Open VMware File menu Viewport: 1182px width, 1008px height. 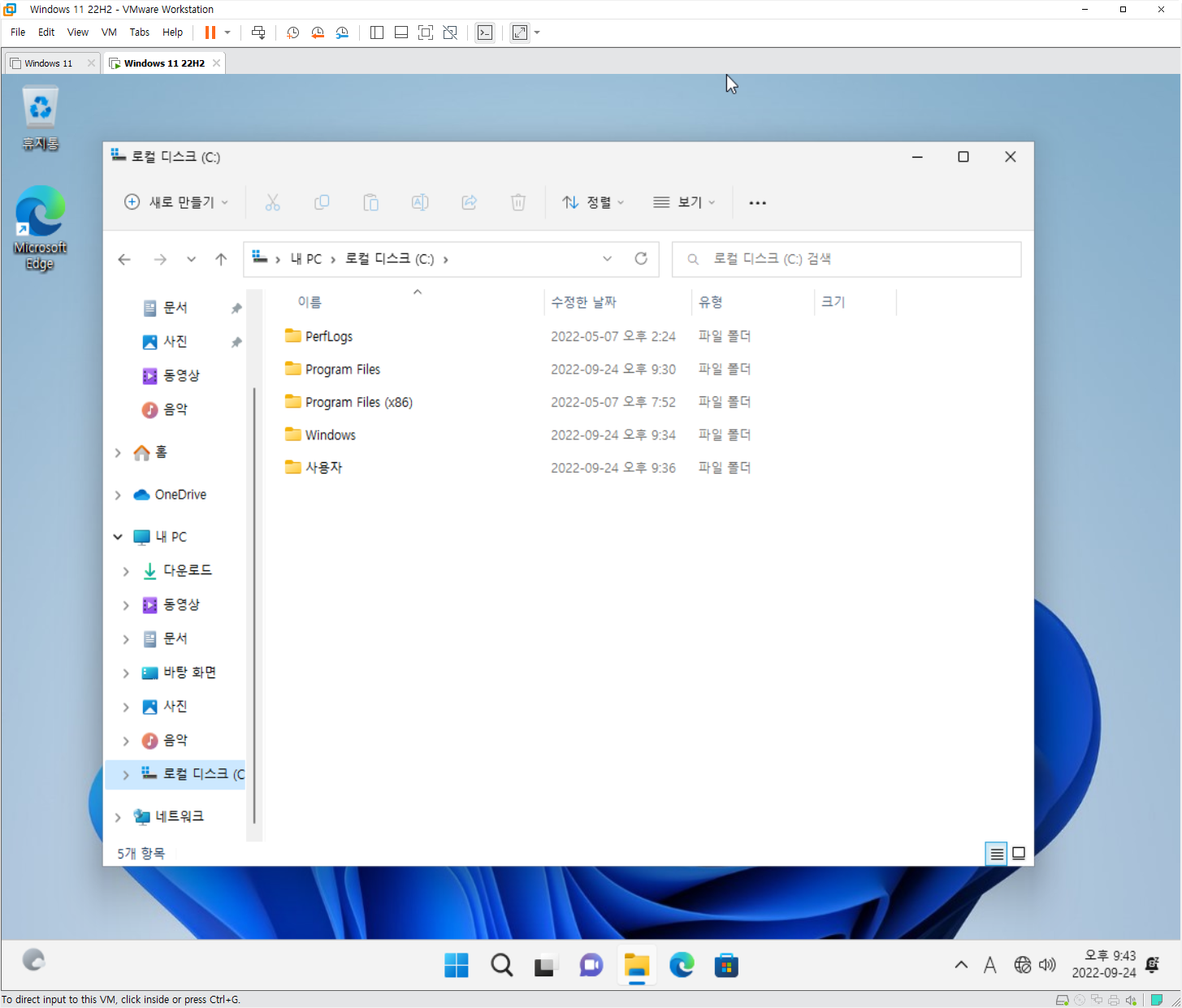(18, 32)
